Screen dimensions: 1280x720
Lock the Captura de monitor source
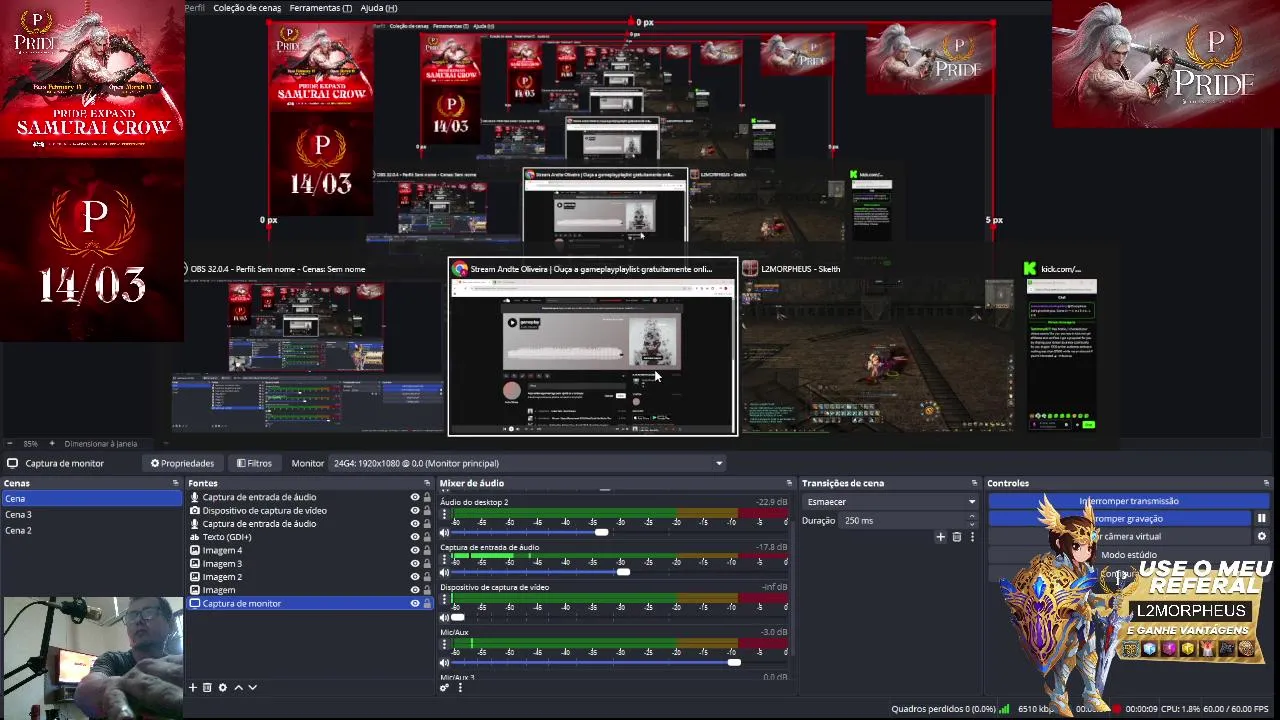[x=427, y=603]
